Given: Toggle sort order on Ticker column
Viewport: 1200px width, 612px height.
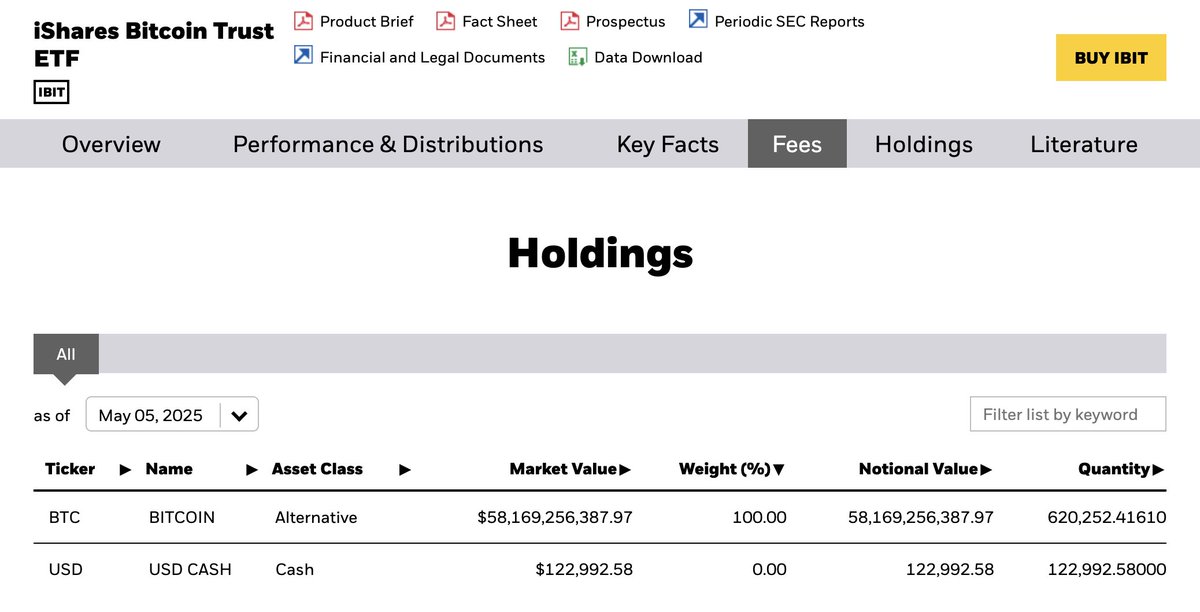Looking at the screenshot, I should coord(125,469).
